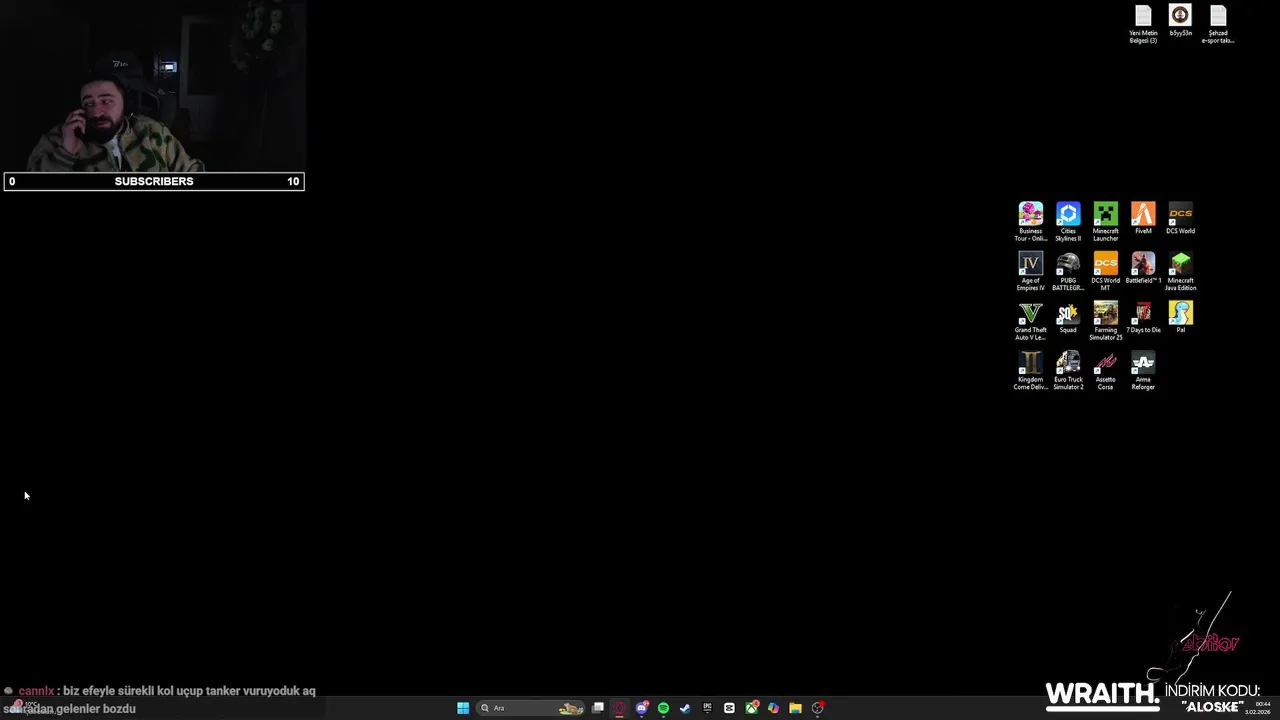Open Copilot from the taskbar
1280x720 pixels.
(x=773, y=708)
